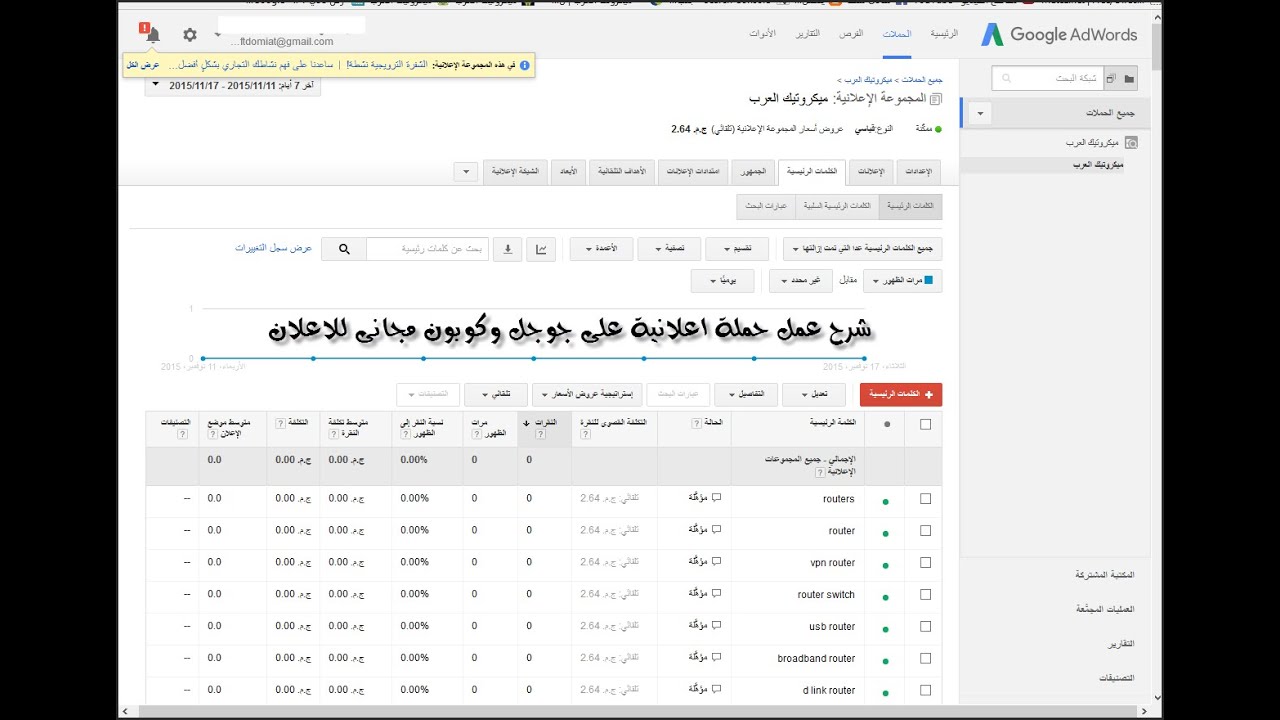Click the magnifier search button for keywords
The height and width of the screenshot is (720, 1280).
pyautogui.click(x=344, y=249)
